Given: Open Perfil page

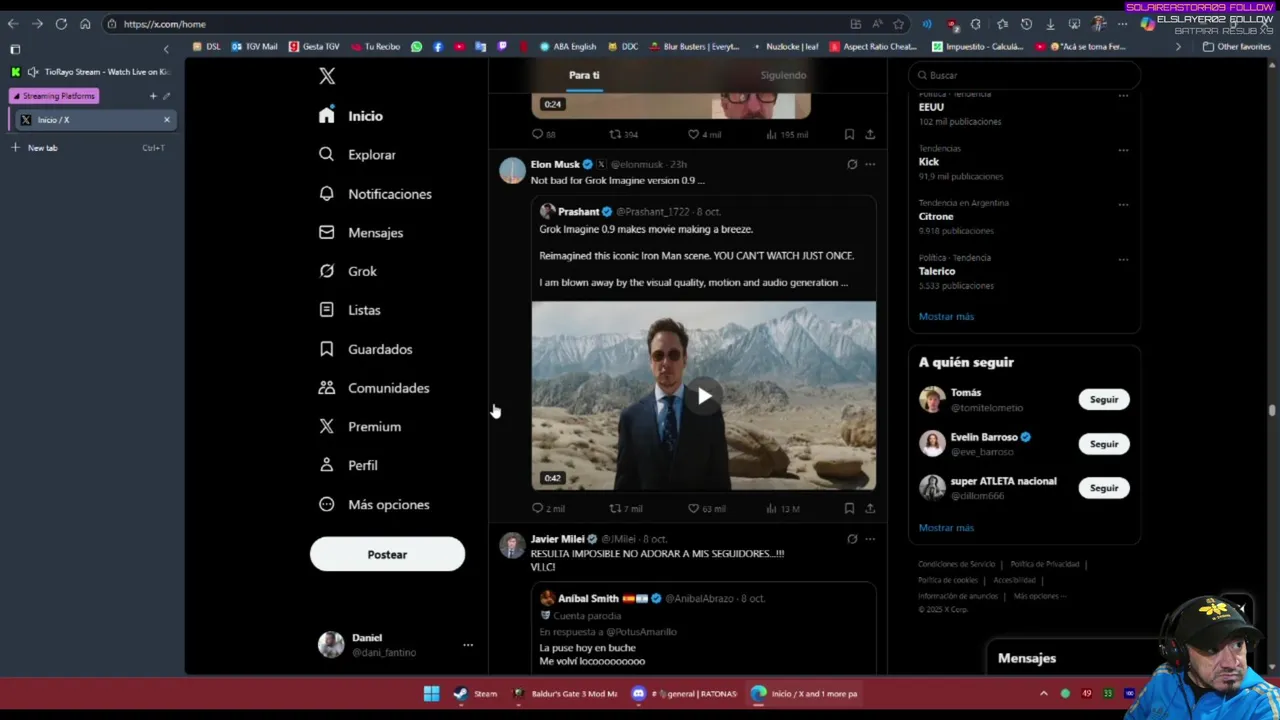Looking at the screenshot, I should pyautogui.click(x=348, y=465).
